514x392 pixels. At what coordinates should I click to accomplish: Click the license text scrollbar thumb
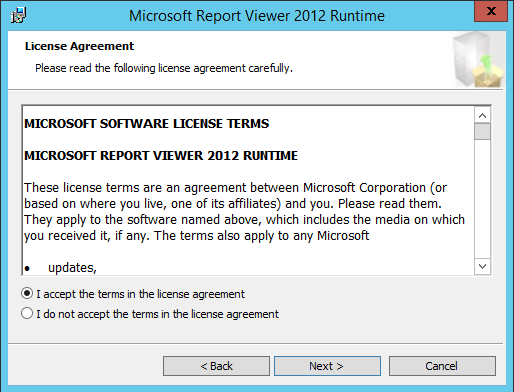(x=482, y=132)
